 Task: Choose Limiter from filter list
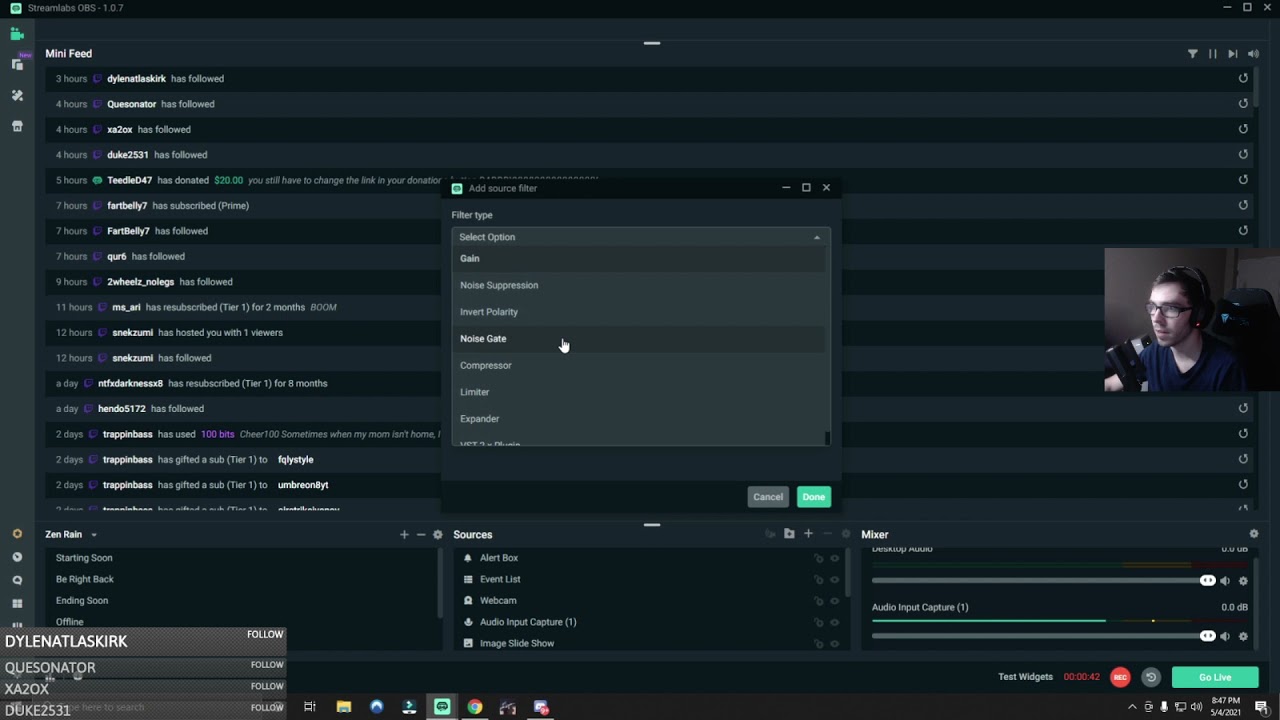[x=640, y=392]
